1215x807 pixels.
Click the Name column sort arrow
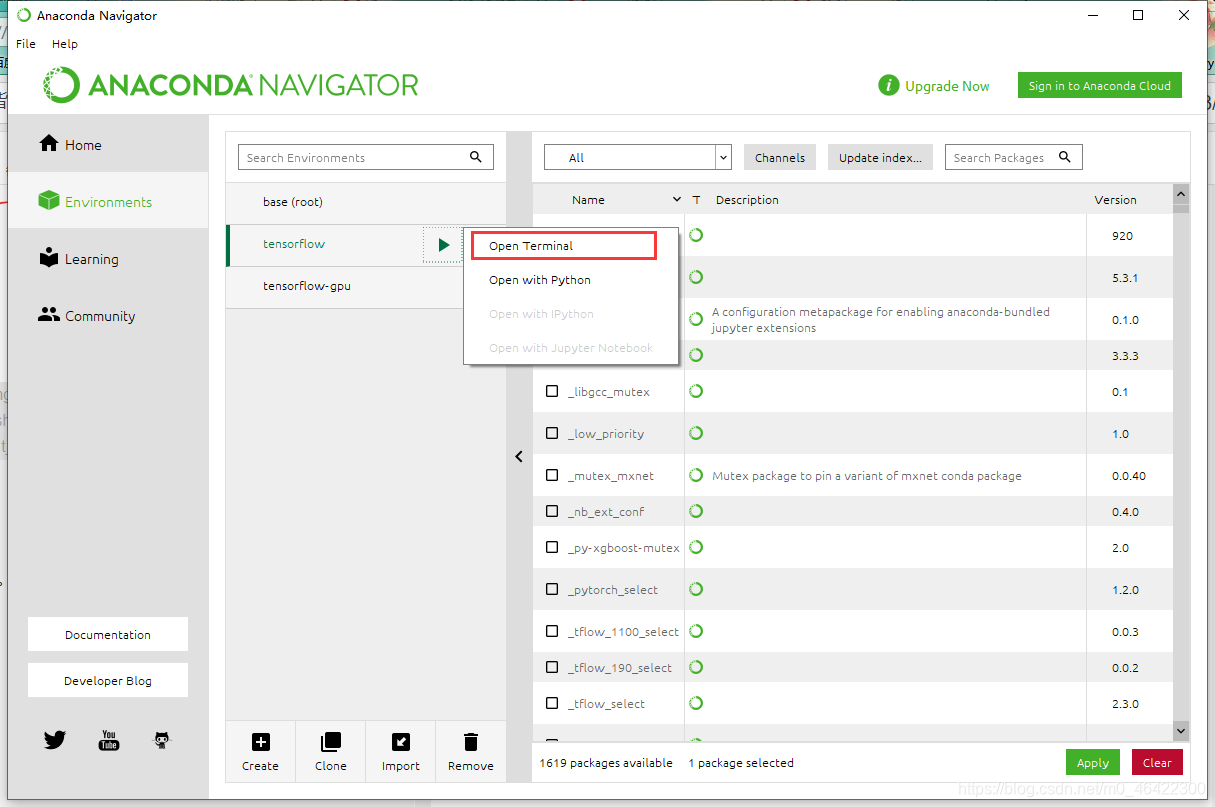677,200
